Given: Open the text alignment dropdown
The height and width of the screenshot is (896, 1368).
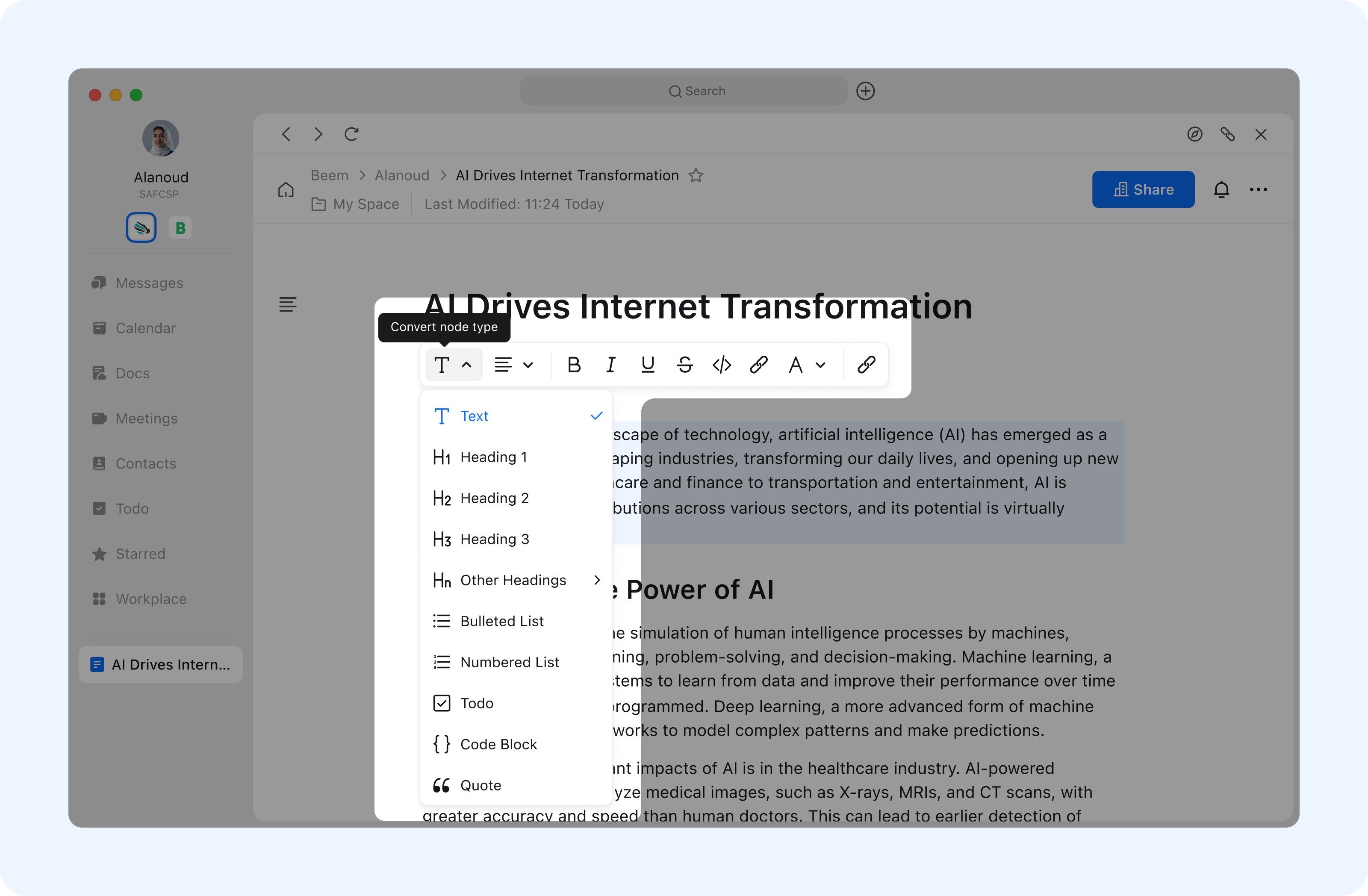Looking at the screenshot, I should click(514, 364).
